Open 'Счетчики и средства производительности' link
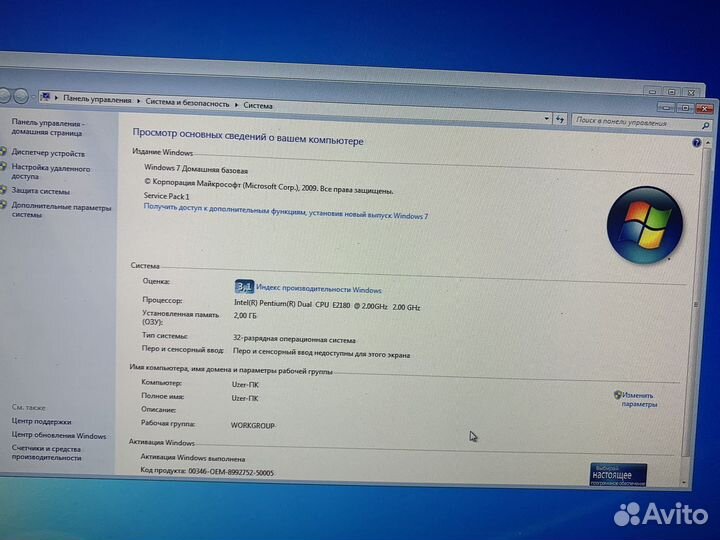 tap(46, 453)
